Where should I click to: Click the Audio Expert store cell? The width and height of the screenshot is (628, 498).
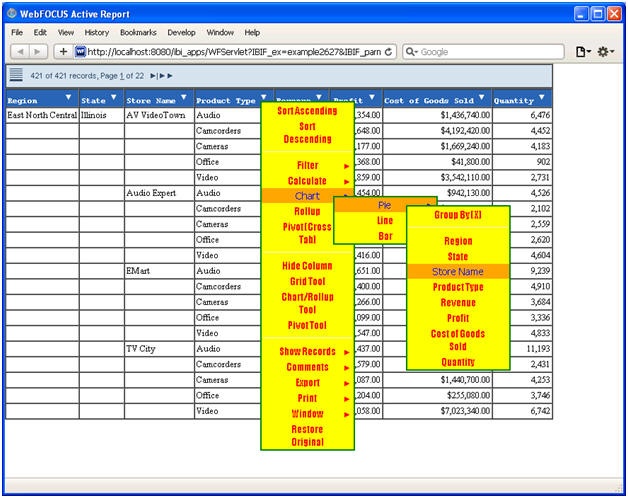click(159, 193)
